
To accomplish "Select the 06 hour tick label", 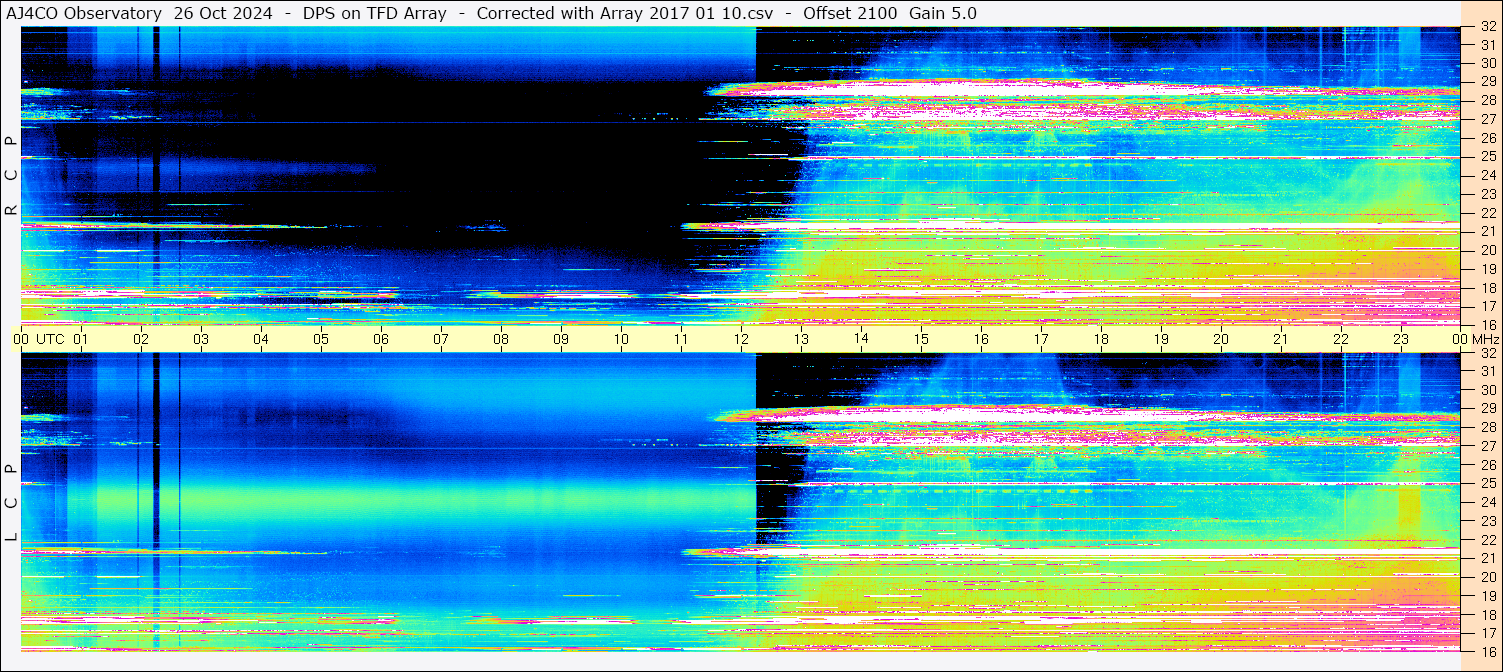I will [x=381, y=339].
